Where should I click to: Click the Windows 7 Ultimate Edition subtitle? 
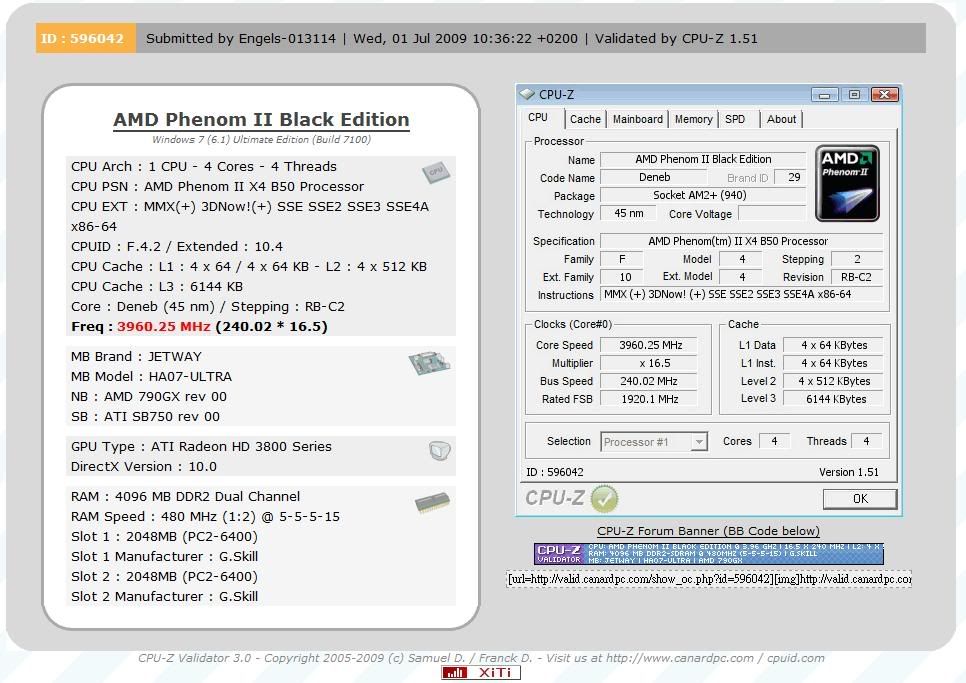coord(261,139)
